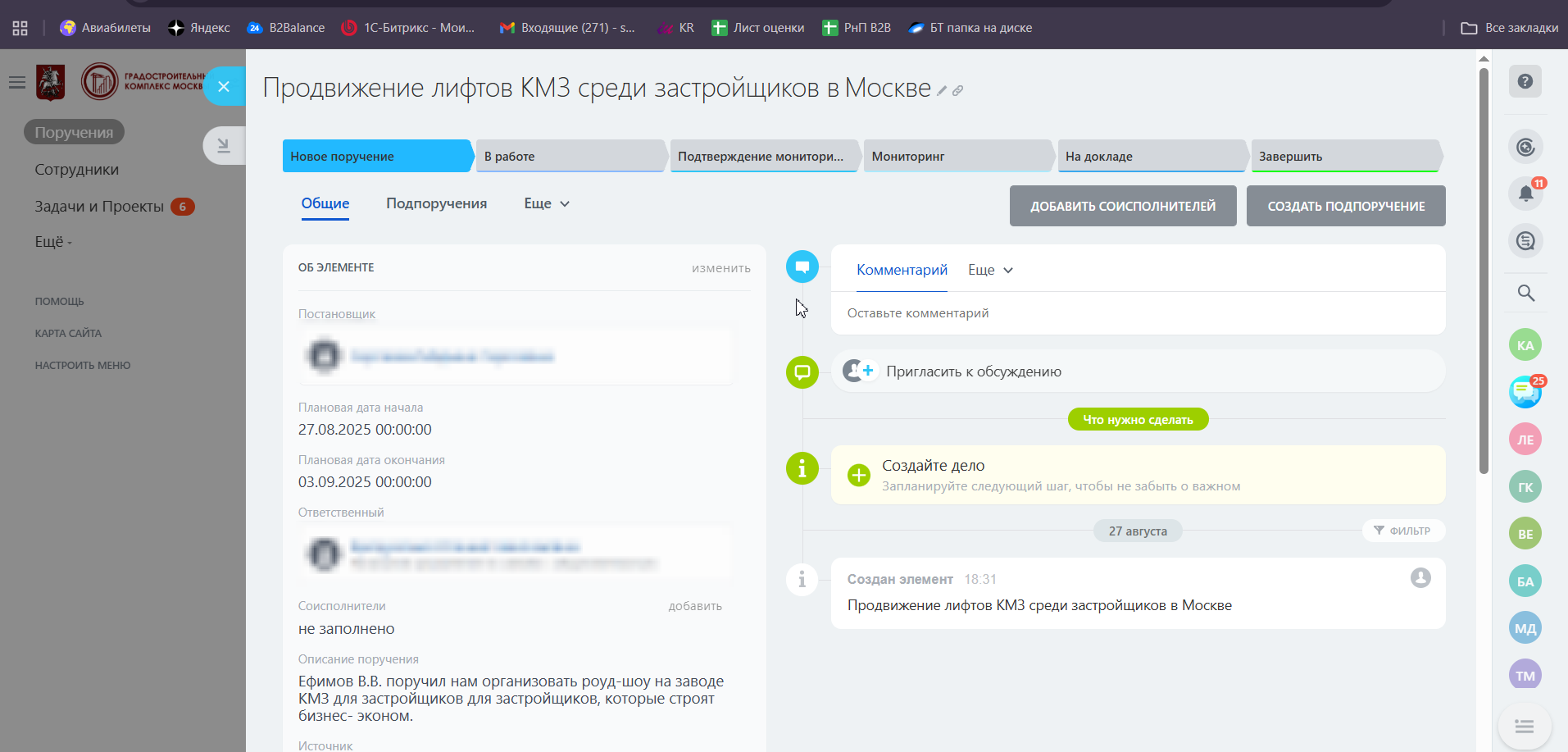
Task: Set stage to Новое поручение
Action: click(378, 156)
